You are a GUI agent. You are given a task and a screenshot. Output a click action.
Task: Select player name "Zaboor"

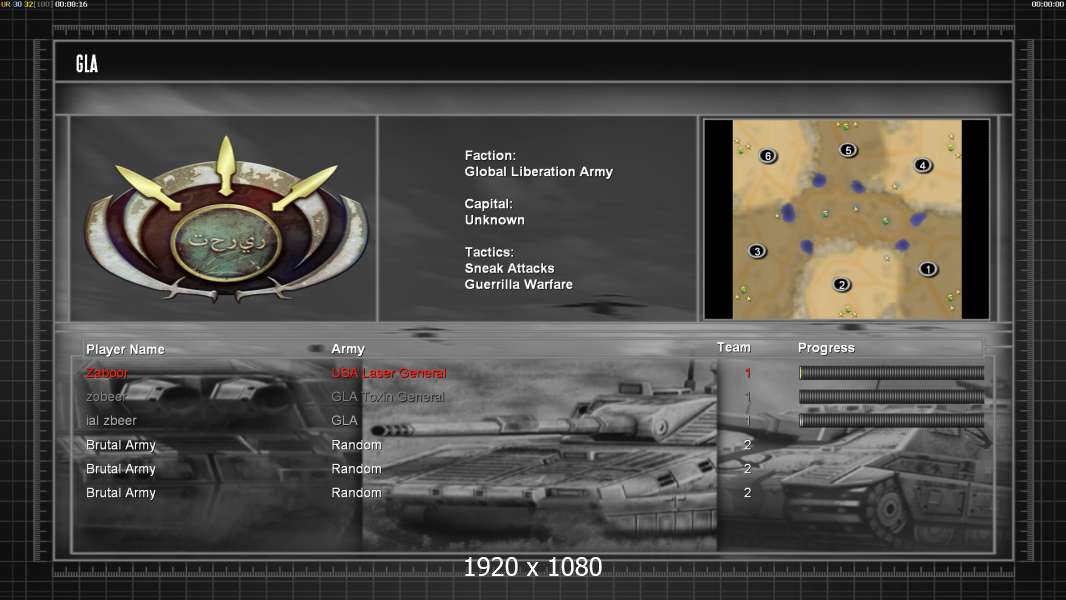(107, 373)
